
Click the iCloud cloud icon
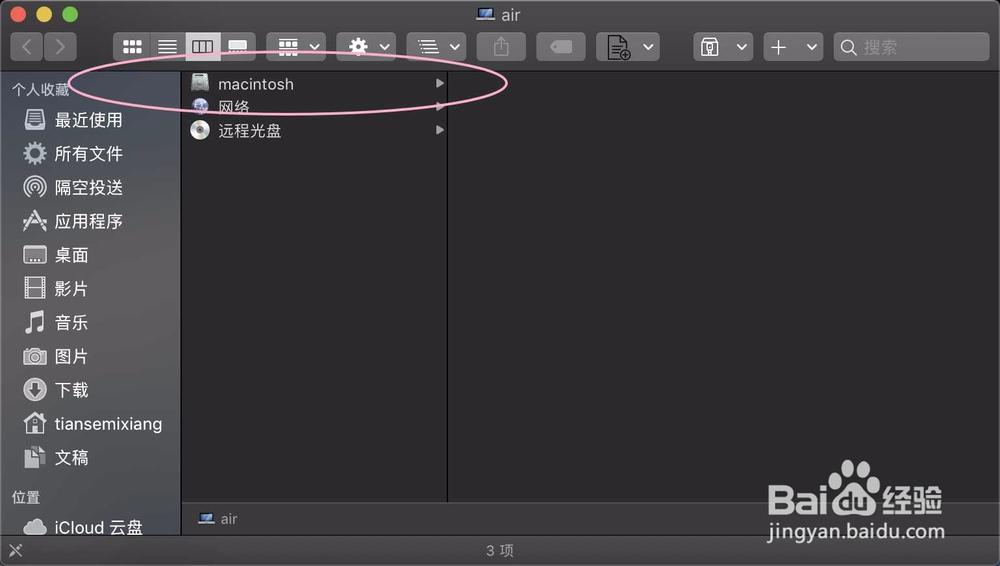click(34, 527)
